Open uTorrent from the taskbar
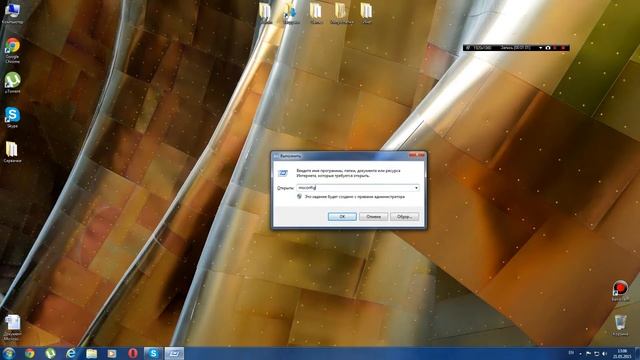Viewport: 640px width, 360px height. click(x=50, y=353)
